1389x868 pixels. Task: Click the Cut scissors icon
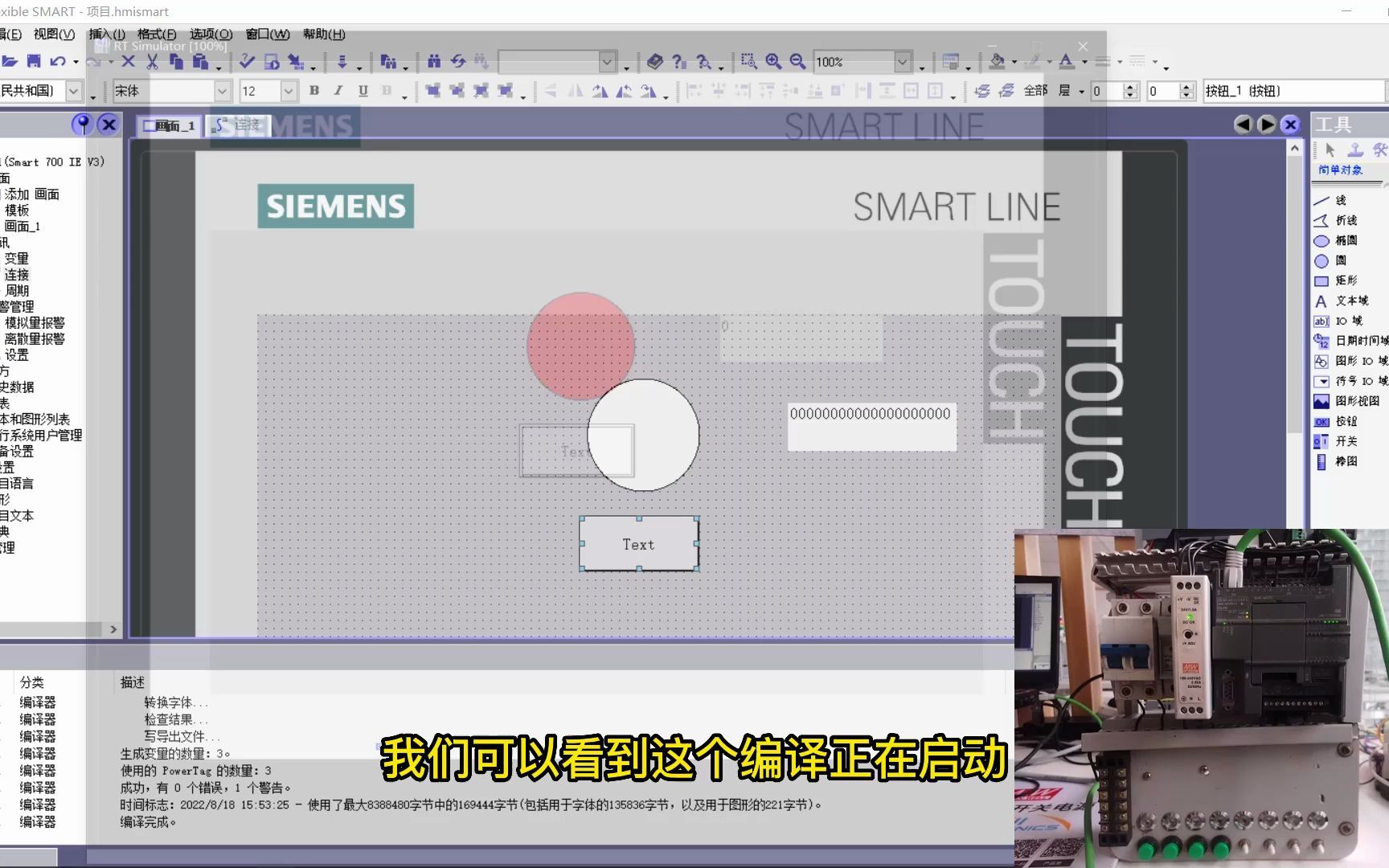point(152,61)
